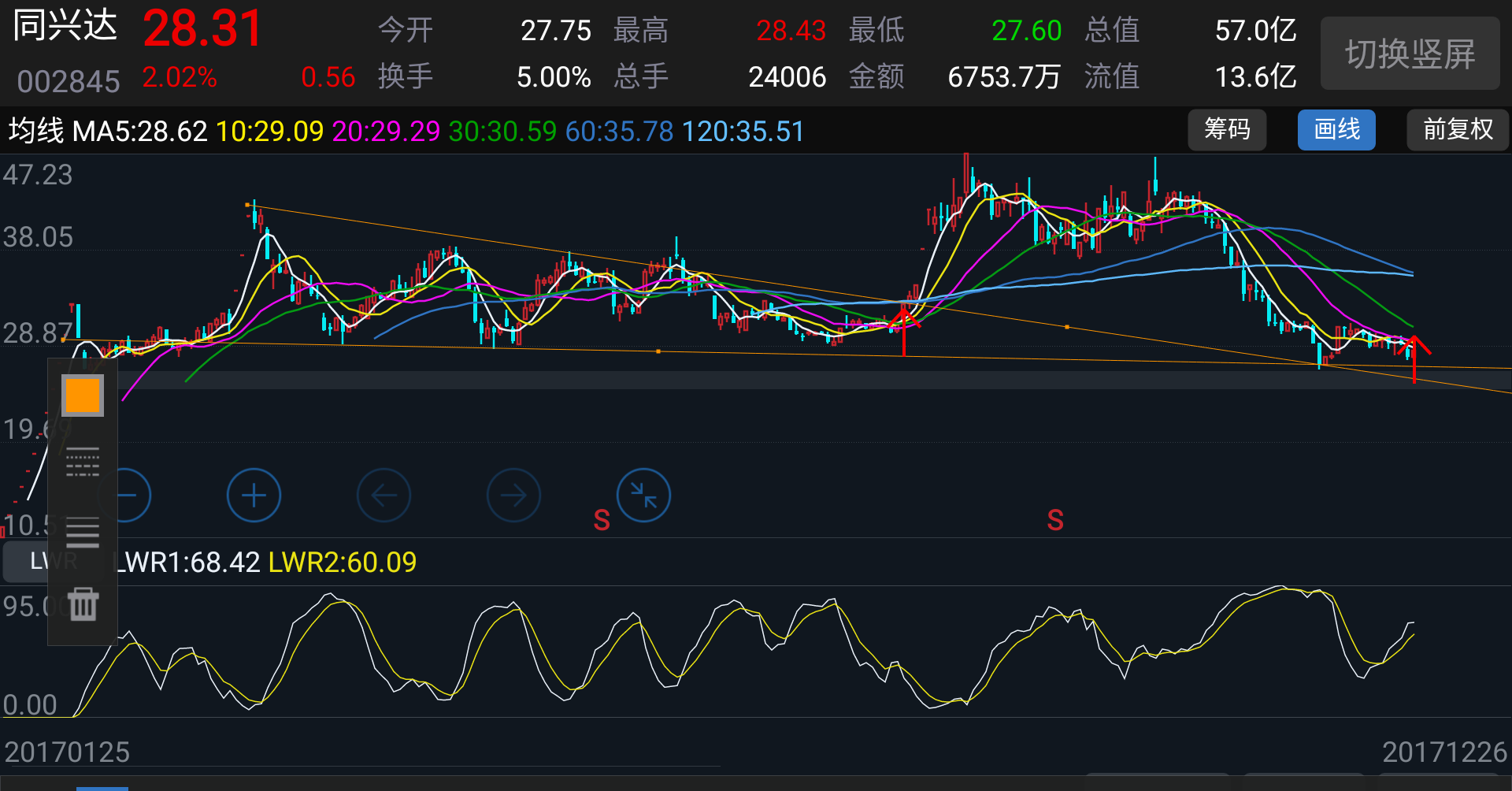Tap the 同兴达 stock name

[65, 27]
